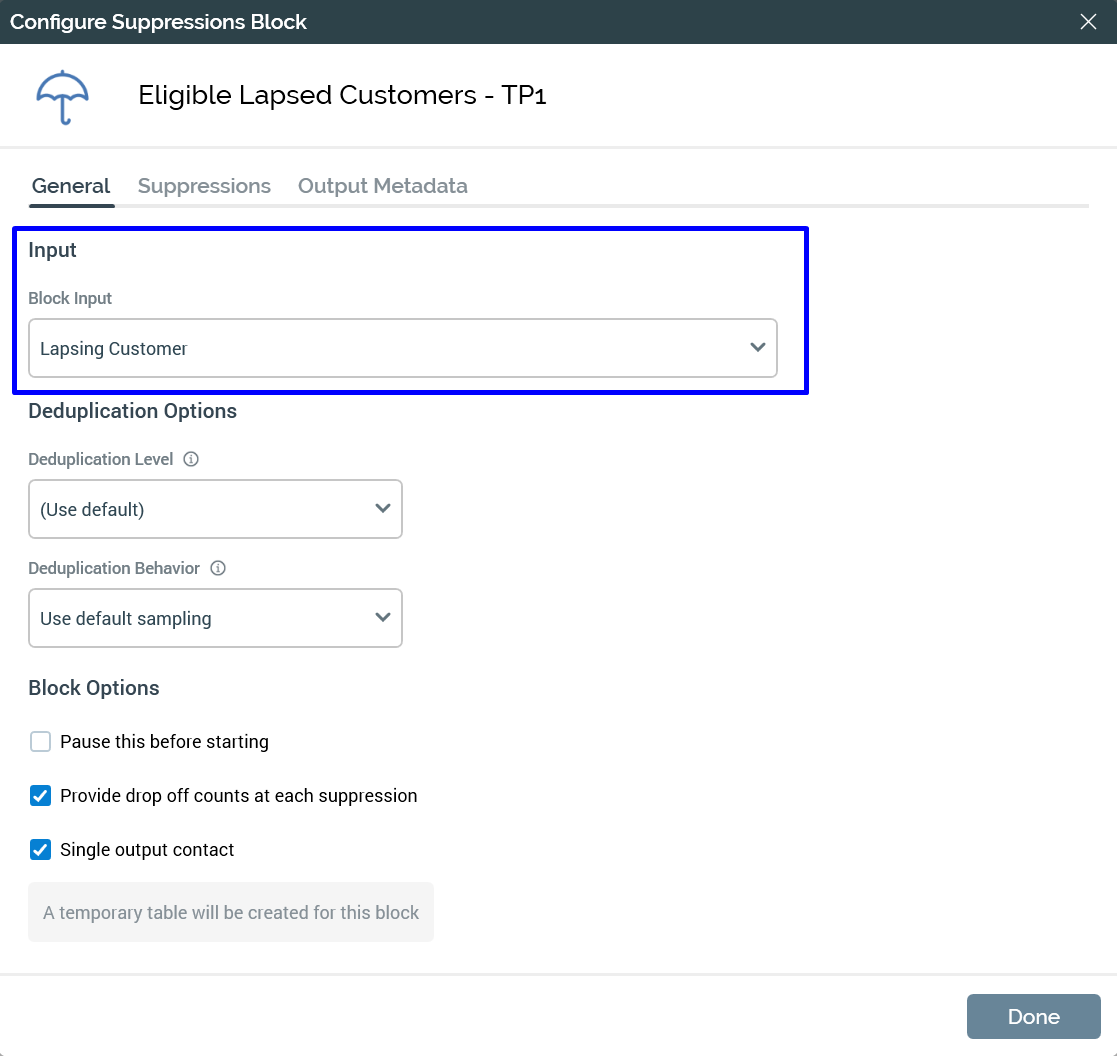Open the Use default sampling dropdown
This screenshot has height=1056, width=1117.
coord(215,618)
